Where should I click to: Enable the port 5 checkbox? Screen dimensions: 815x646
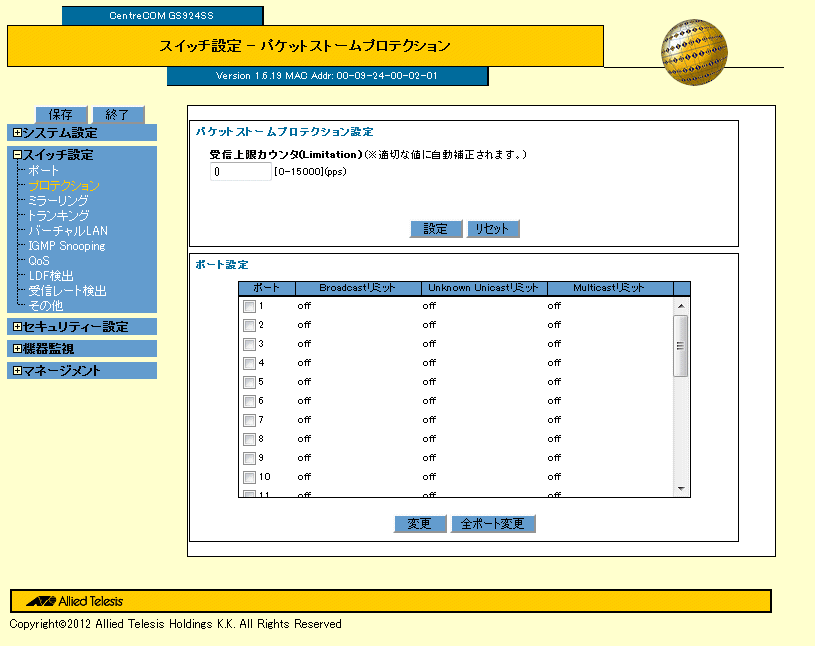pos(249,383)
